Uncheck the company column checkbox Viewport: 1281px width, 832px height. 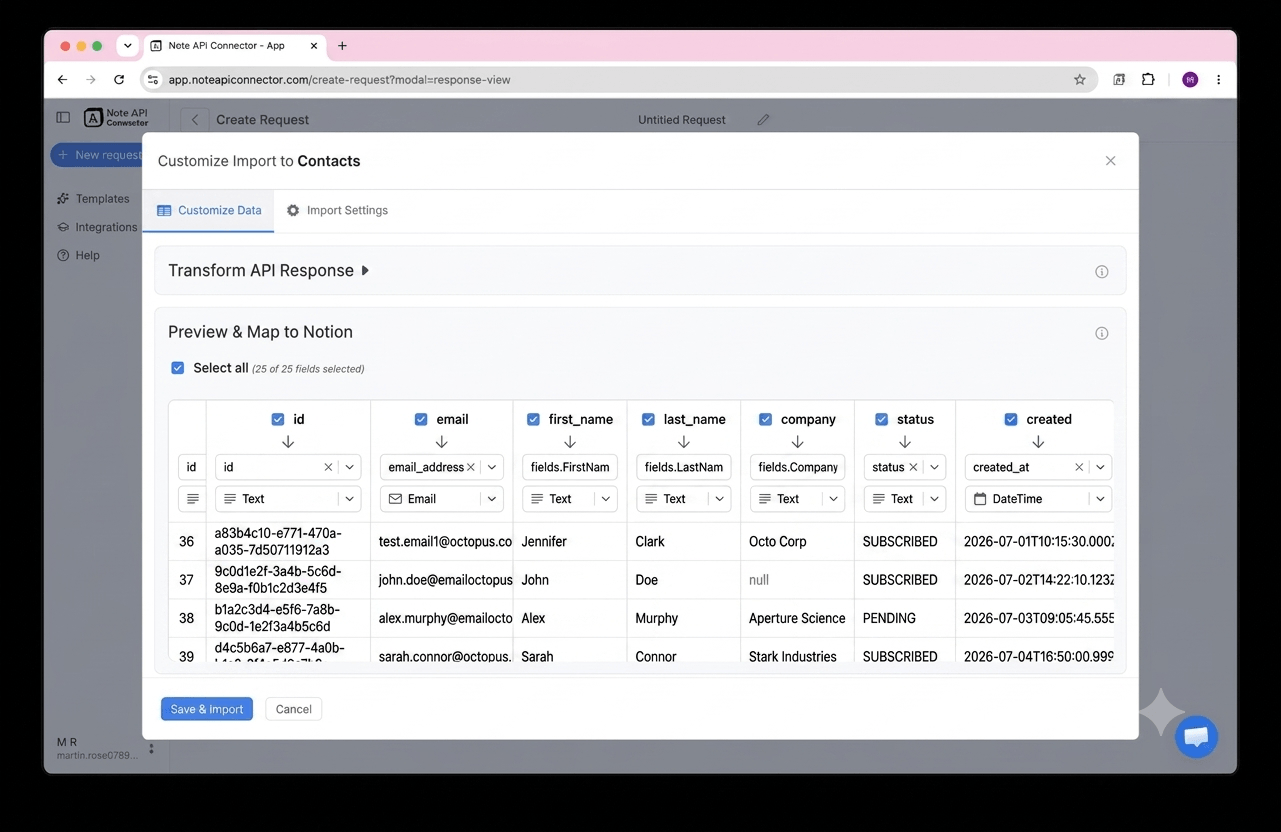tap(765, 420)
